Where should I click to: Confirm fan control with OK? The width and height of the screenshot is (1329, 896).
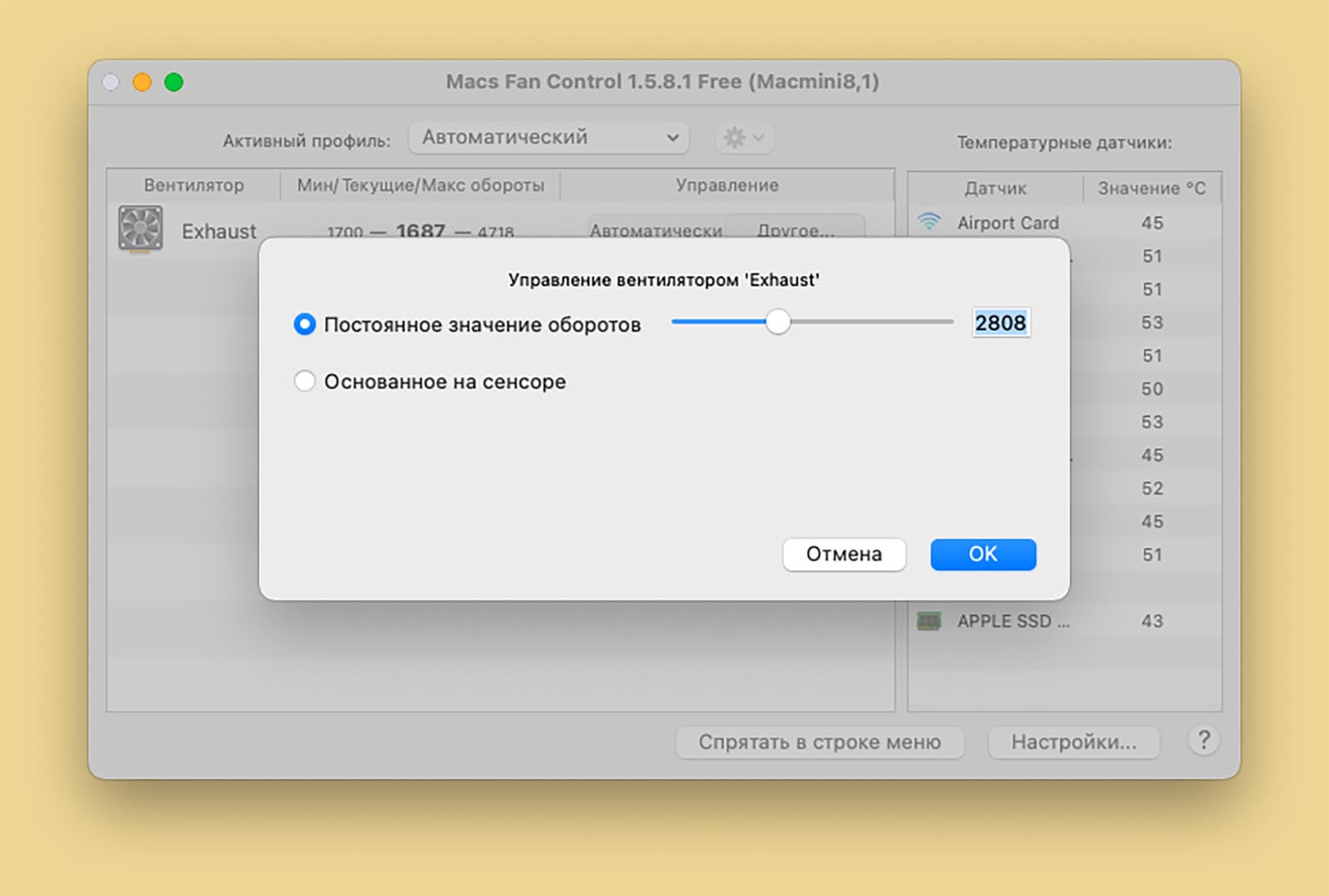point(983,554)
